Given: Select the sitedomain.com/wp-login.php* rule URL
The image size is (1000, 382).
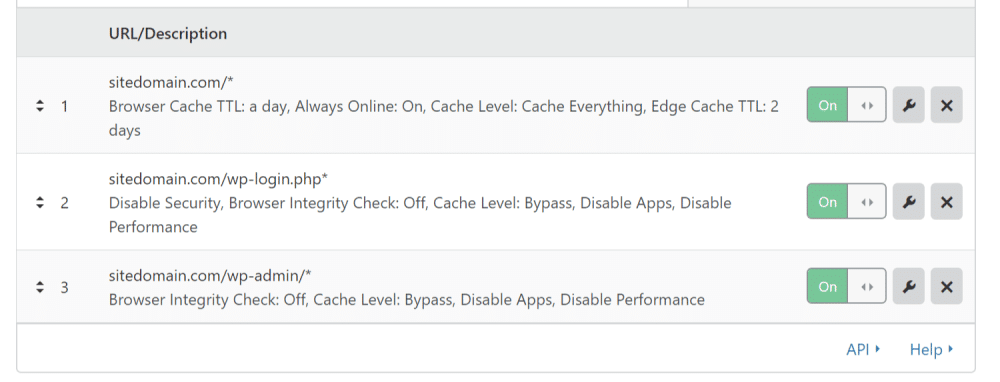Looking at the screenshot, I should pos(218,179).
